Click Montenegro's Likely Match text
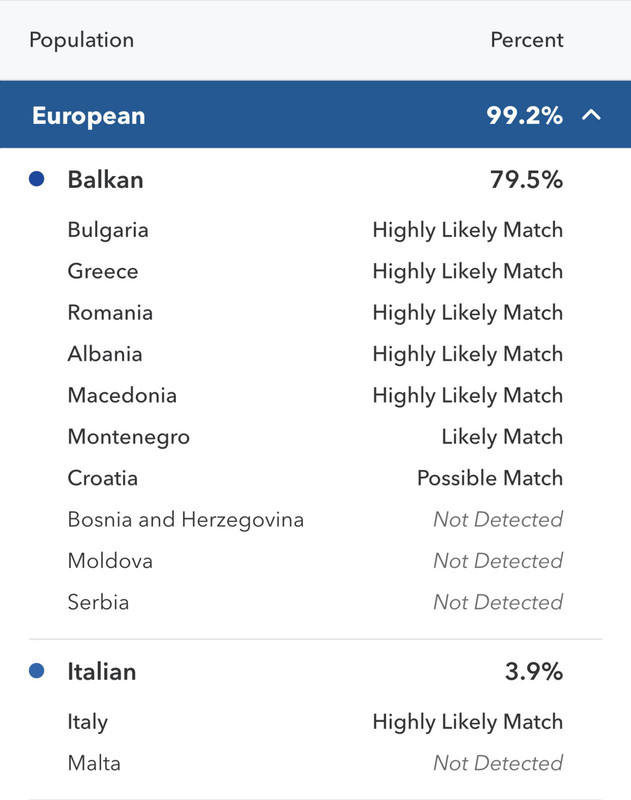 (502, 437)
